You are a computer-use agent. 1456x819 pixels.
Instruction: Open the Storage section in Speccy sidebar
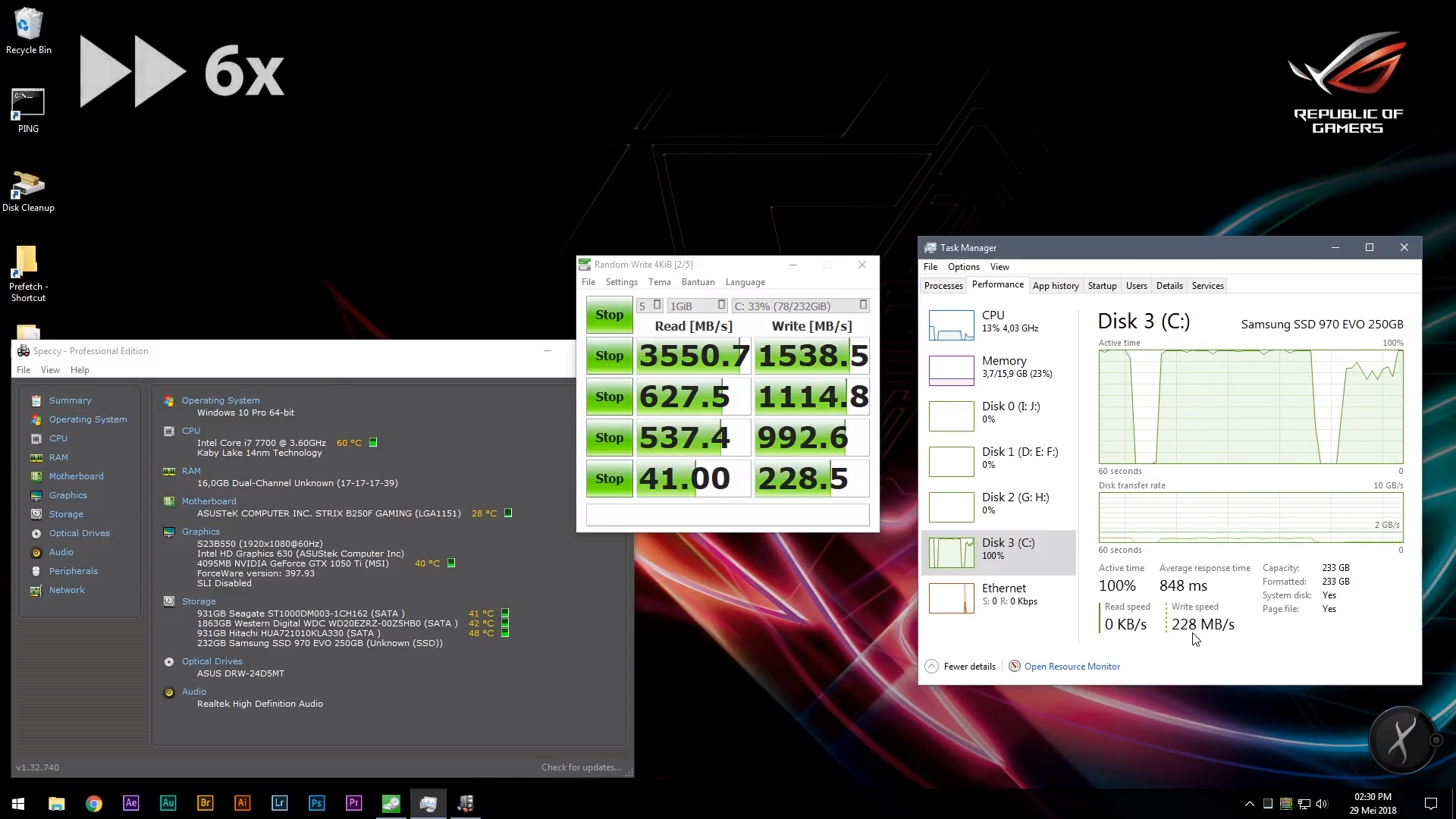(66, 514)
